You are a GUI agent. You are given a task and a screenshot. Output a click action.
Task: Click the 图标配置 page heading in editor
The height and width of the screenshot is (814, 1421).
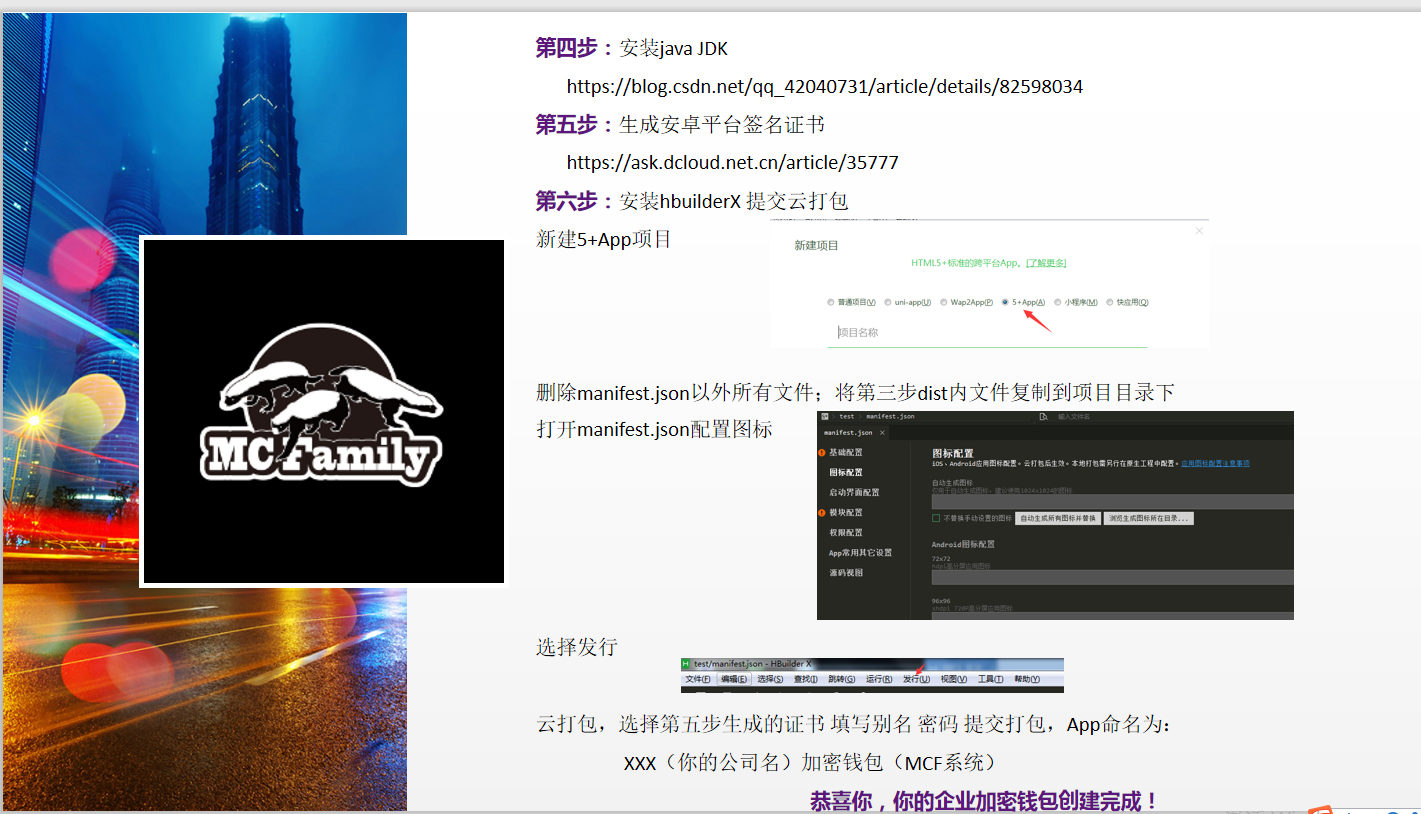pyautogui.click(x=953, y=453)
